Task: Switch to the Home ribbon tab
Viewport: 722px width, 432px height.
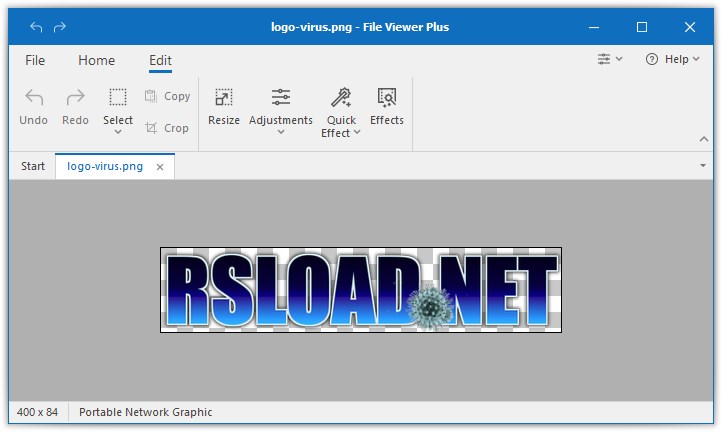Action: tap(97, 60)
